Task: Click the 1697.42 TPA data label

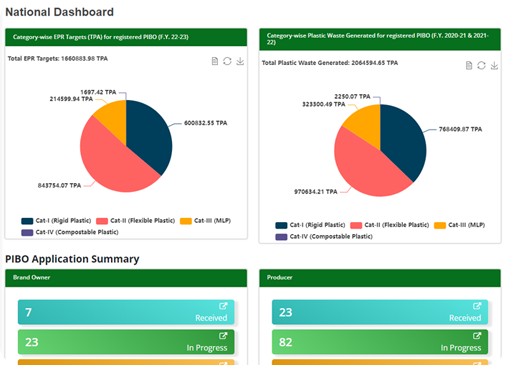Action: (98, 92)
